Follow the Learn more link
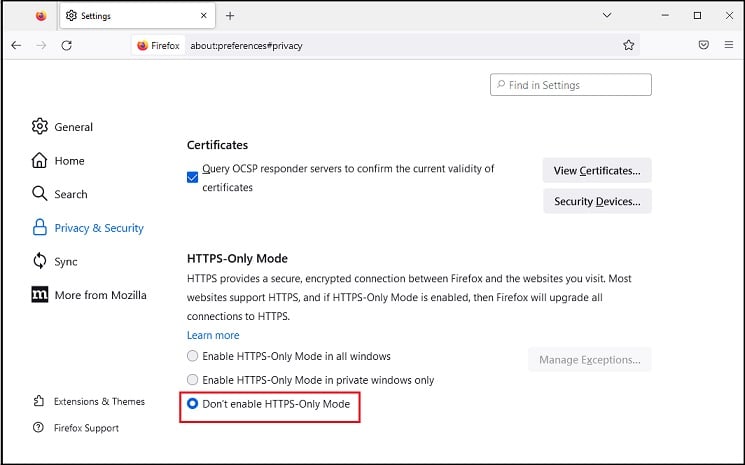Image resolution: width=745 pixels, height=465 pixels. (213, 335)
